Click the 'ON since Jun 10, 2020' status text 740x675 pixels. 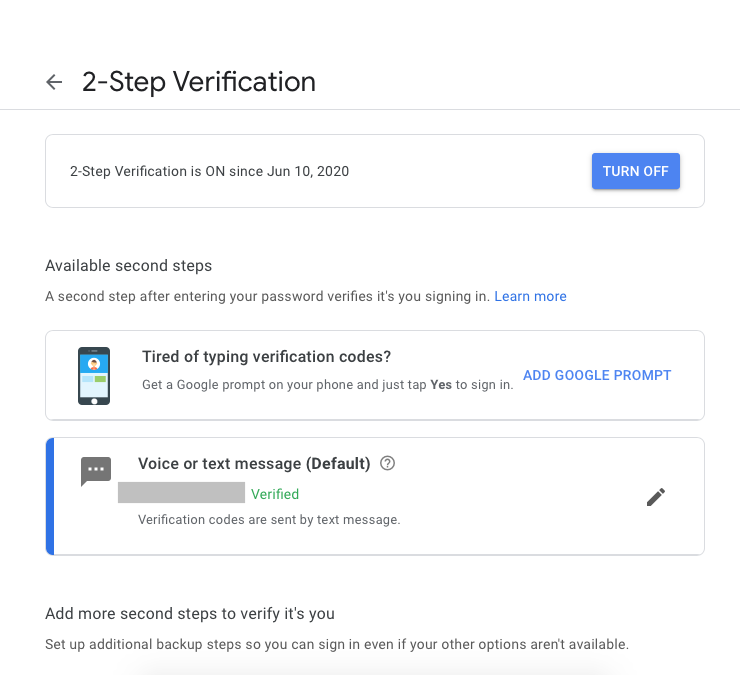(277, 171)
